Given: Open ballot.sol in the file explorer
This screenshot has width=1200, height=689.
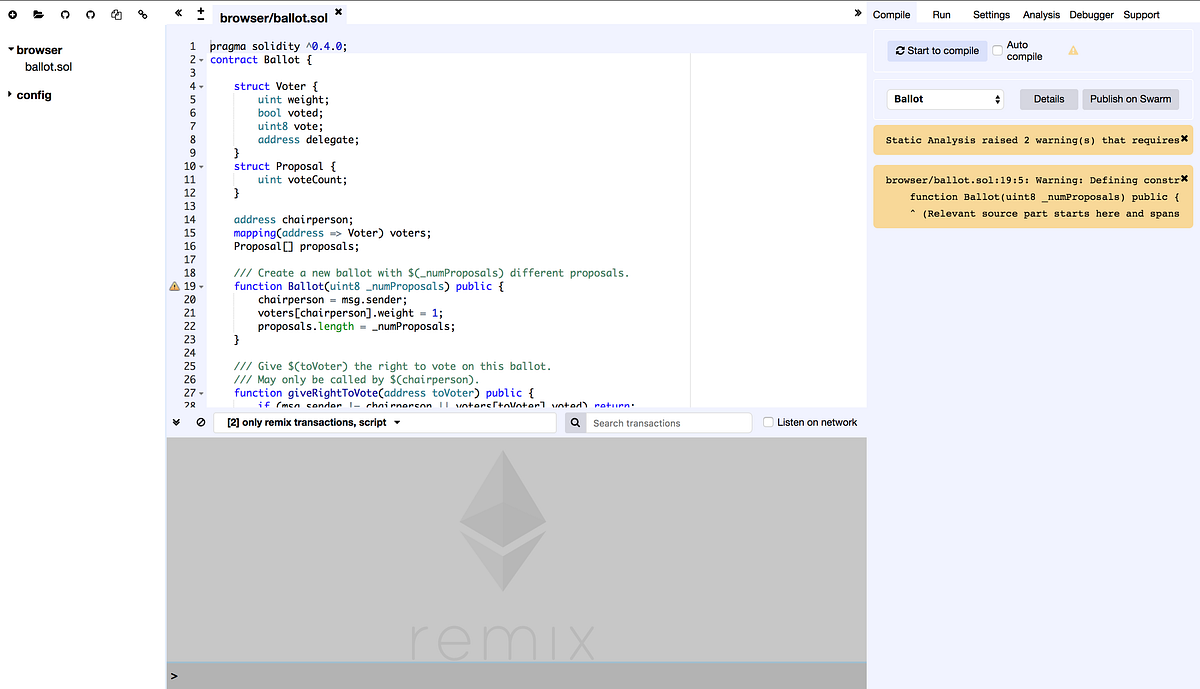Looking at the screenshot, I should coord(48,67).
